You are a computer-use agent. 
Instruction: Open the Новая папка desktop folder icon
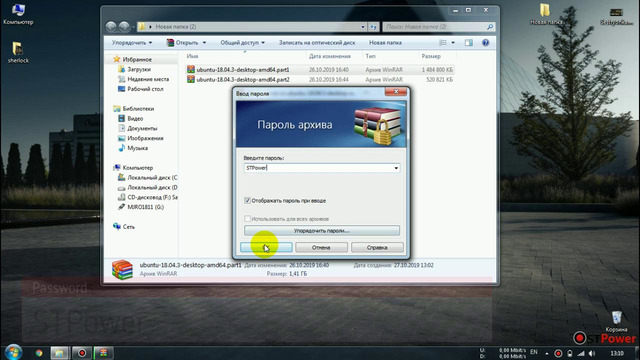tap(545, 15)
